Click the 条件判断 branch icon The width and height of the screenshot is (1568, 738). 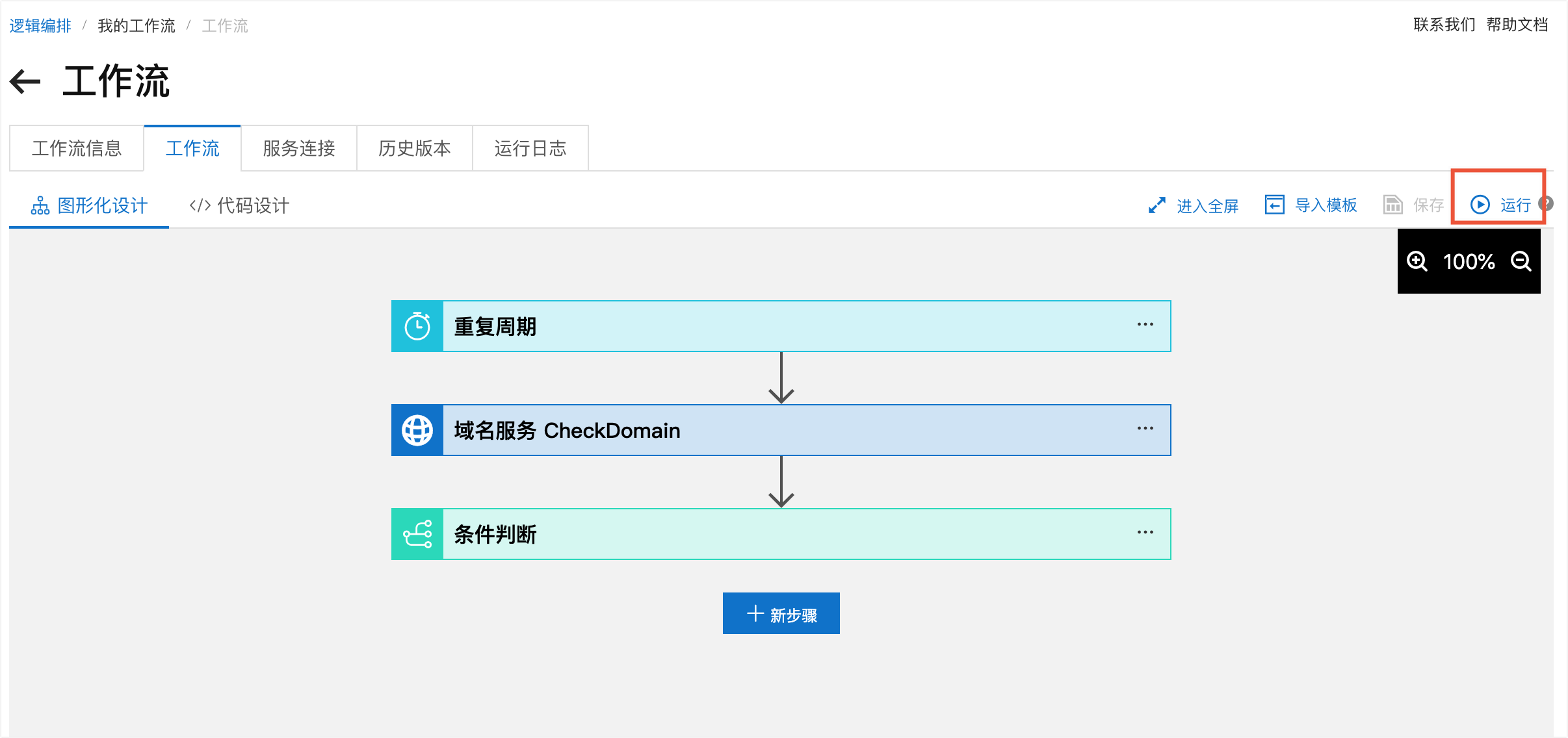[x=417, y=534]
